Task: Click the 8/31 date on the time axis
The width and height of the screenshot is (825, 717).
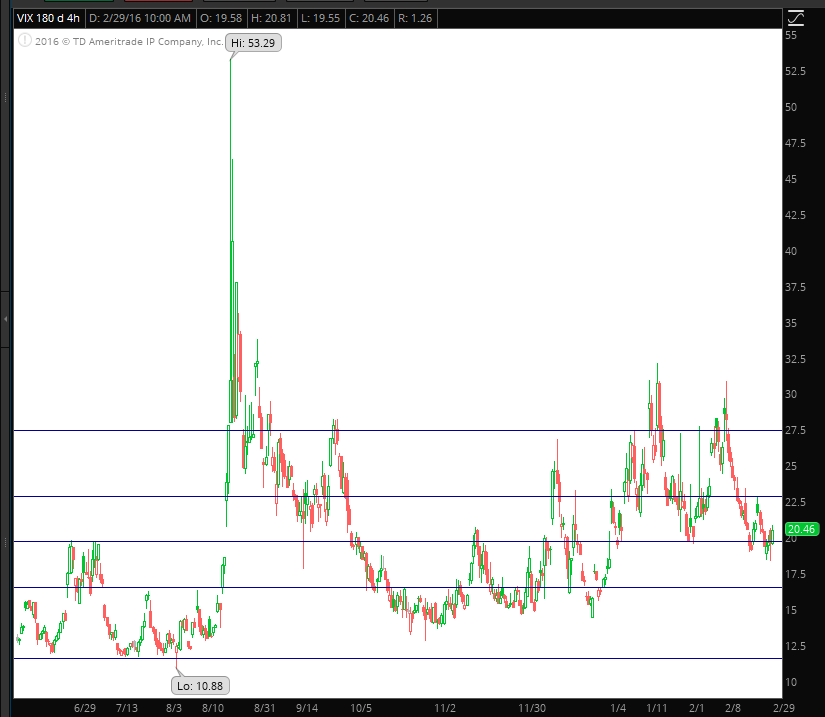Action: [x=265, y=708]
